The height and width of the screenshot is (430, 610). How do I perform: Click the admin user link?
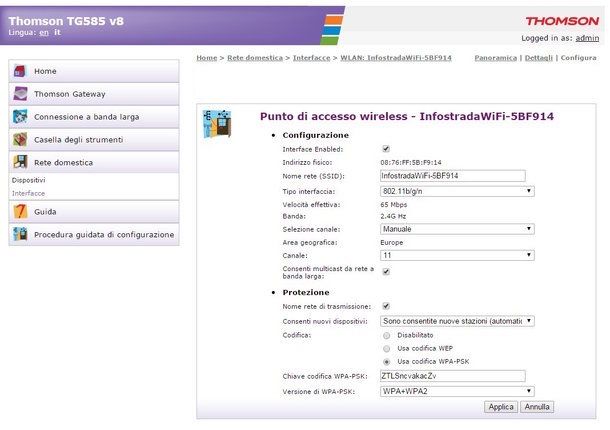pyautogui.click(x=587, y=38)
